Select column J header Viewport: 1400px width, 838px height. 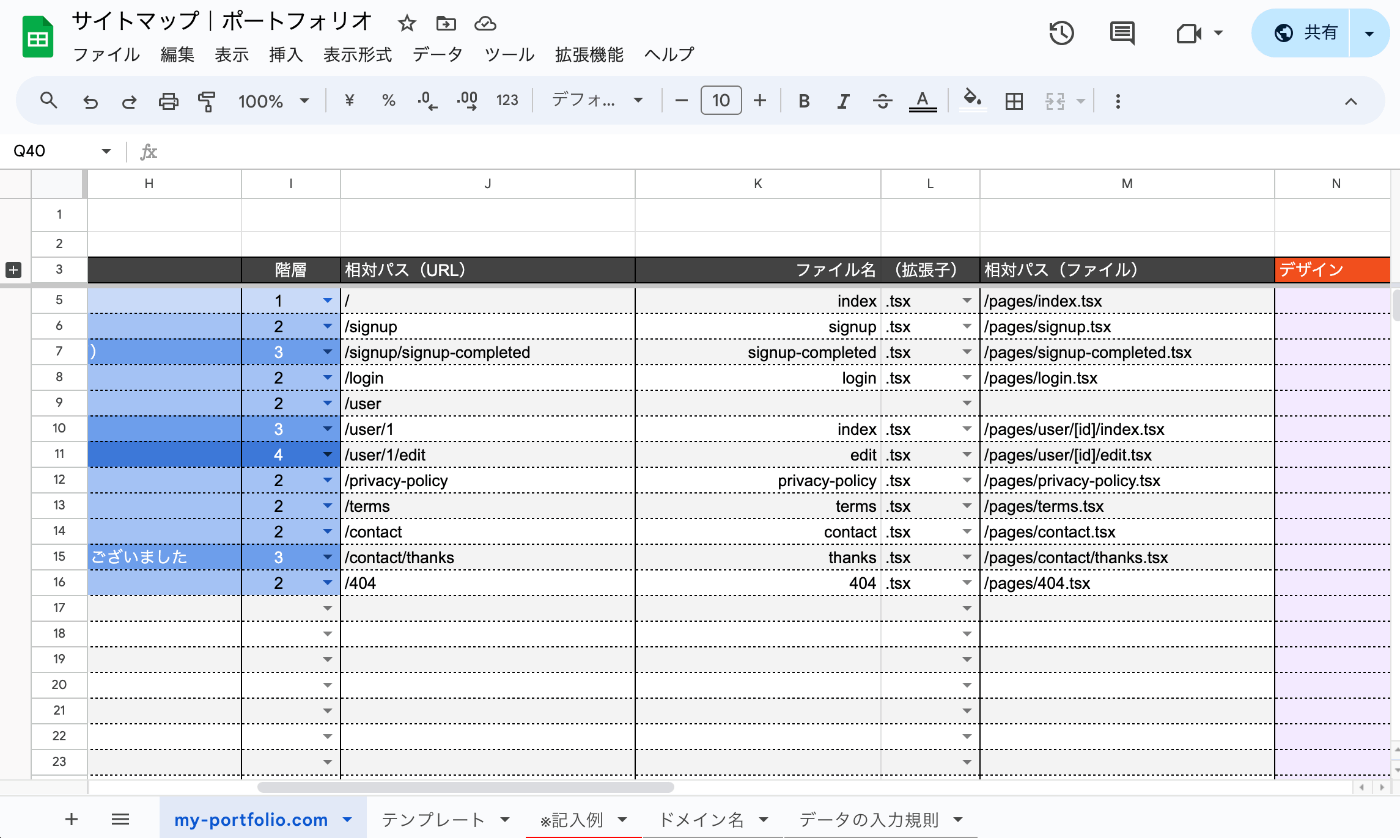[x=488, y=184]
